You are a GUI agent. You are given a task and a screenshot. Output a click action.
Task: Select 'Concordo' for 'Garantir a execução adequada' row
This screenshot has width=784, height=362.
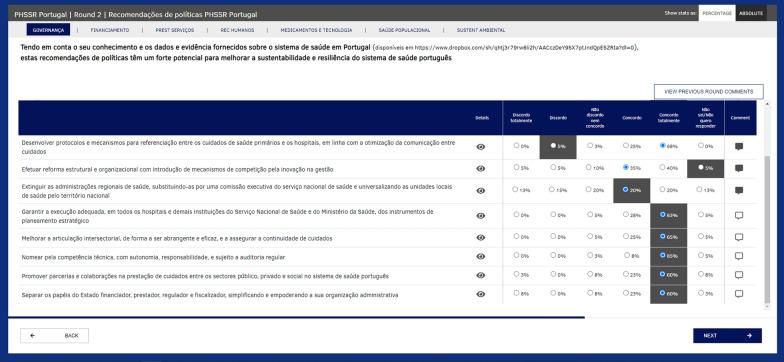tap(626, 214)
